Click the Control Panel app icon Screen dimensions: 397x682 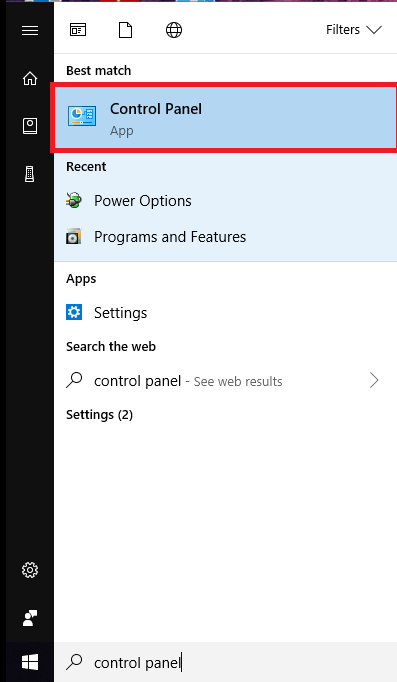tap(82, 116)
